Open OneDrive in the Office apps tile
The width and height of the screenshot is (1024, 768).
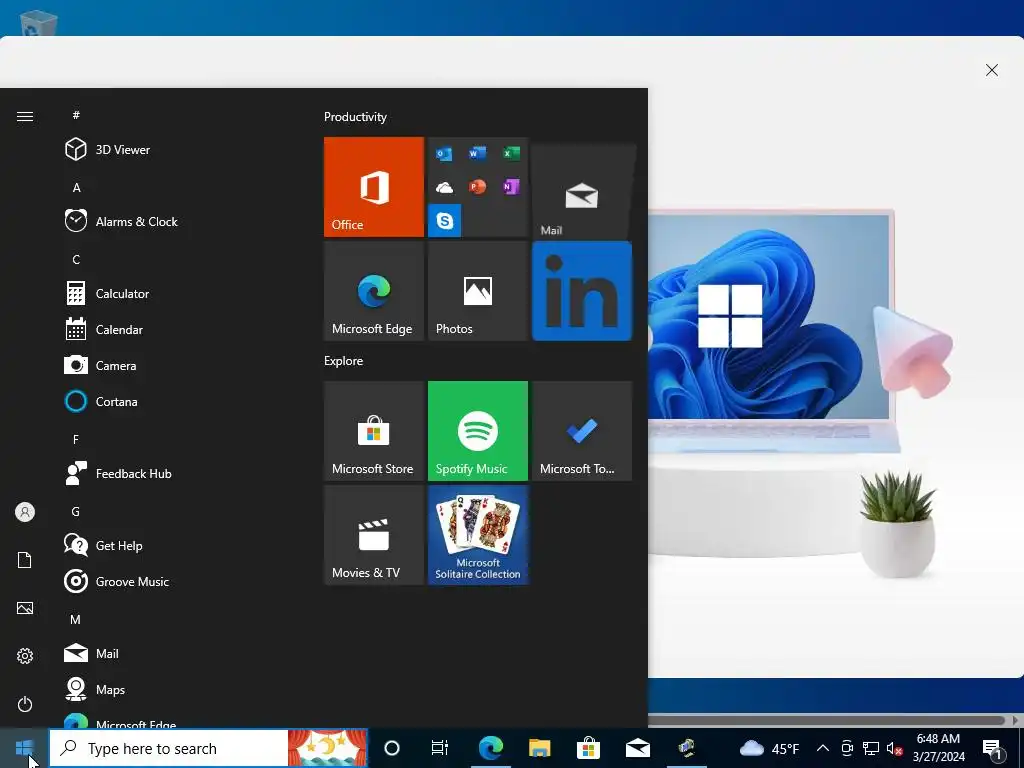pyautogui.click(x=444, y=188)
